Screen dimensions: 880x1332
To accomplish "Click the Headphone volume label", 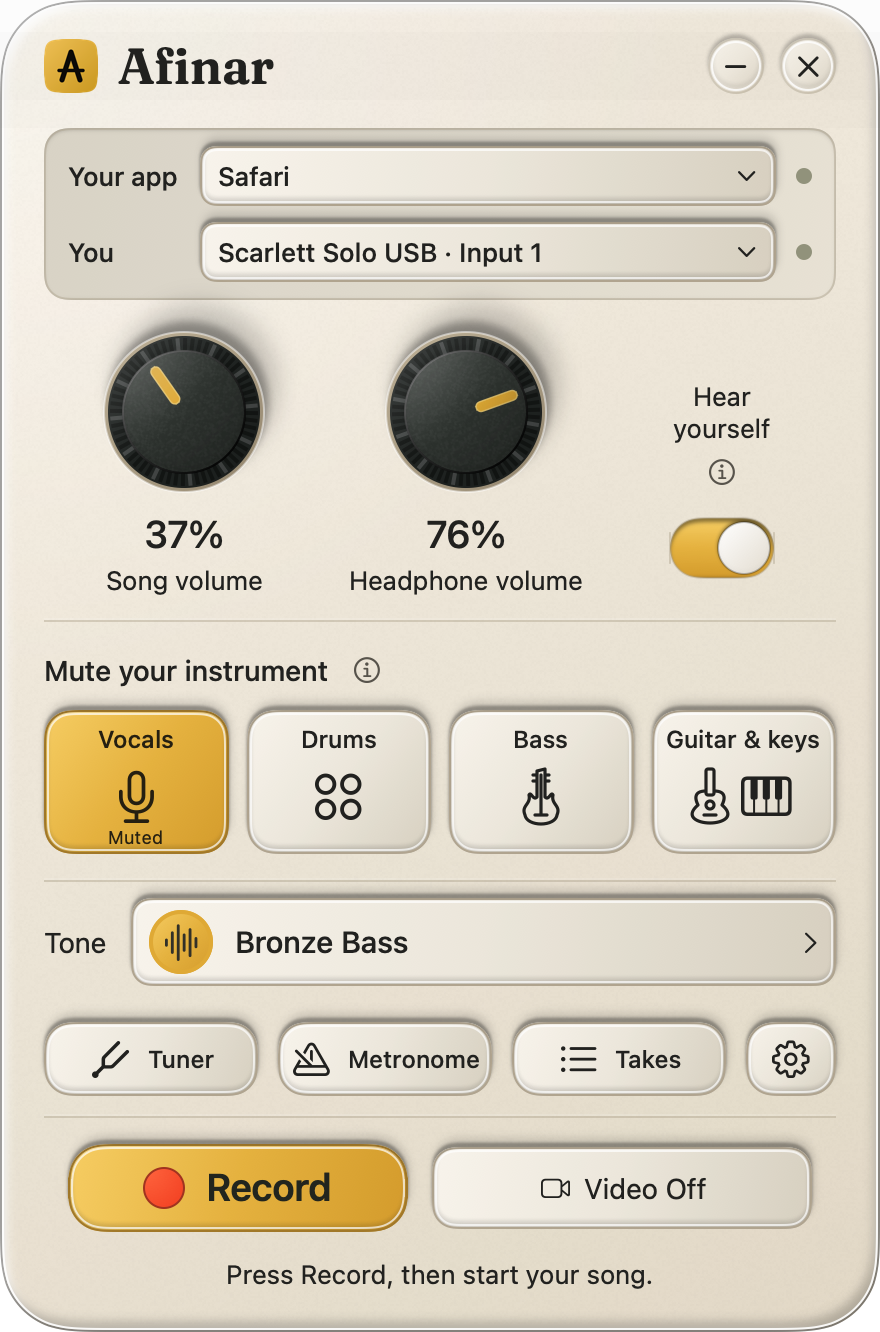I will (x=466, y=581).
